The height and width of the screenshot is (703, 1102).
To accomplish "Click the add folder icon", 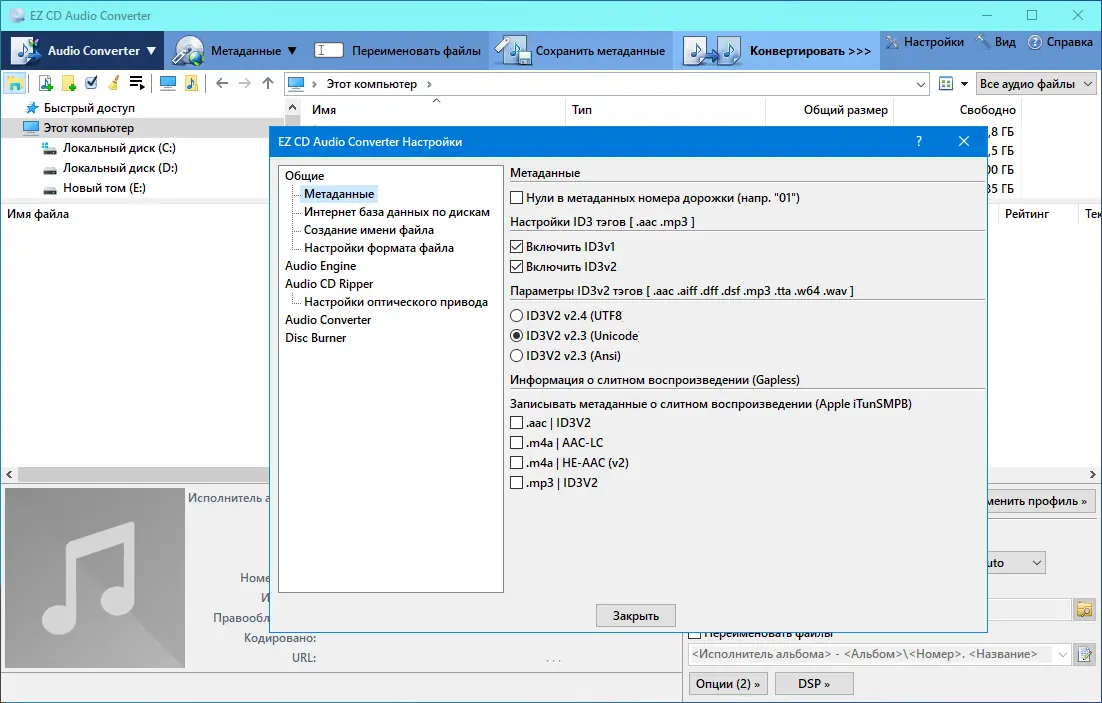I will pyautogui.click(x=69, y=84).
